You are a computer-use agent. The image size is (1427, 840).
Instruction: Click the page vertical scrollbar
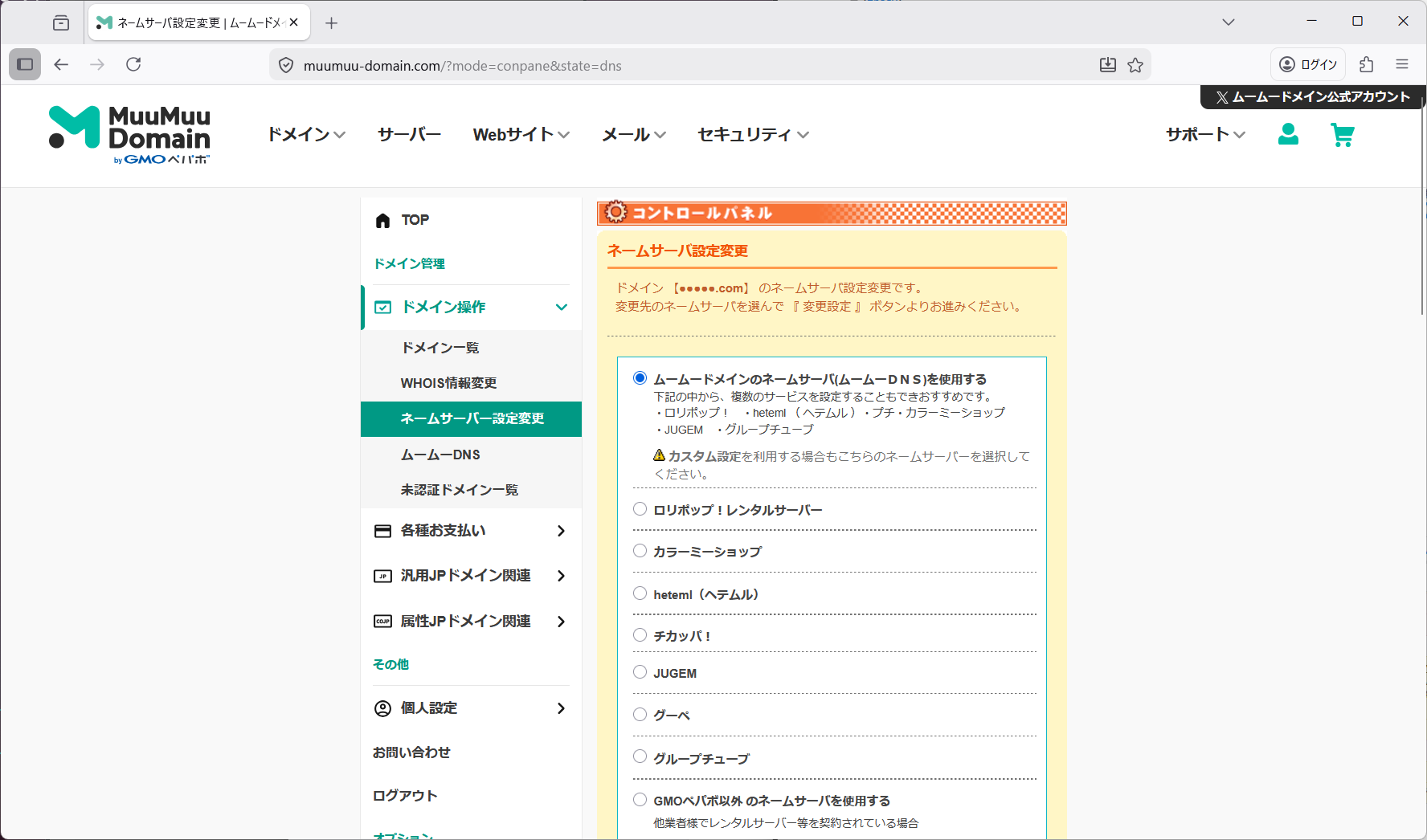click(1422, 205)
